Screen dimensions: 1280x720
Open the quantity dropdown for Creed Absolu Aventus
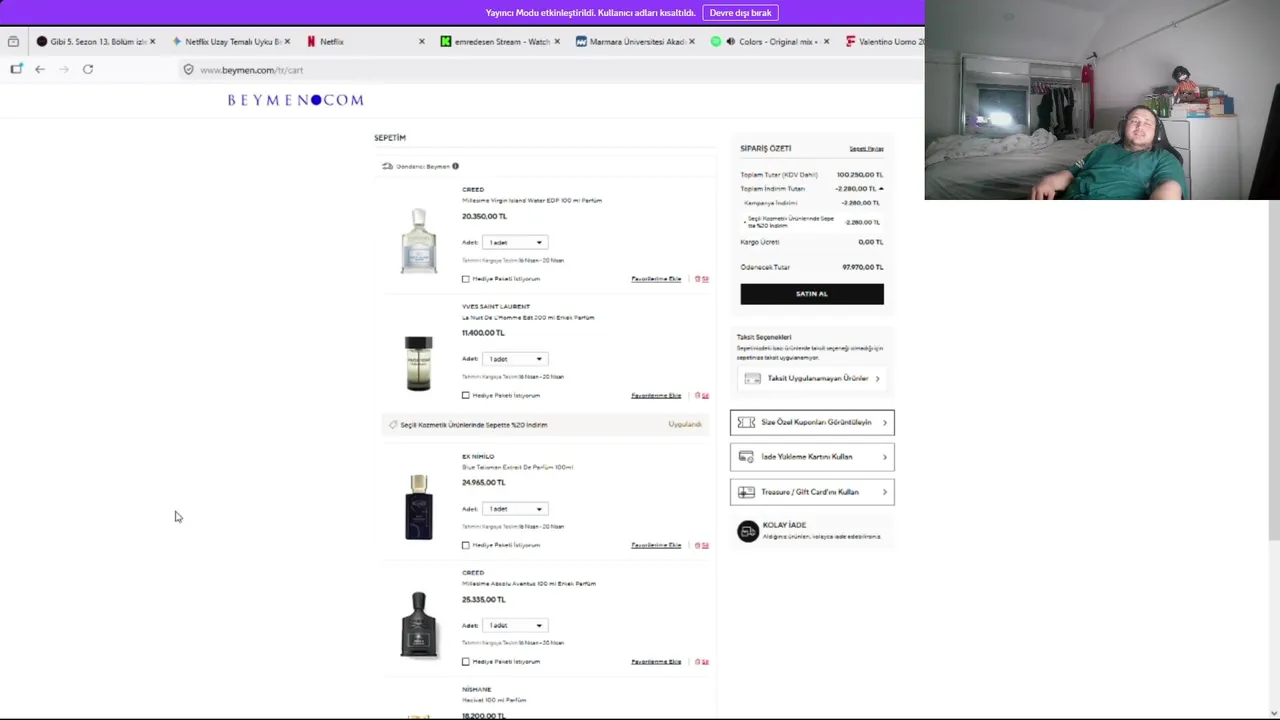point(515,625)
